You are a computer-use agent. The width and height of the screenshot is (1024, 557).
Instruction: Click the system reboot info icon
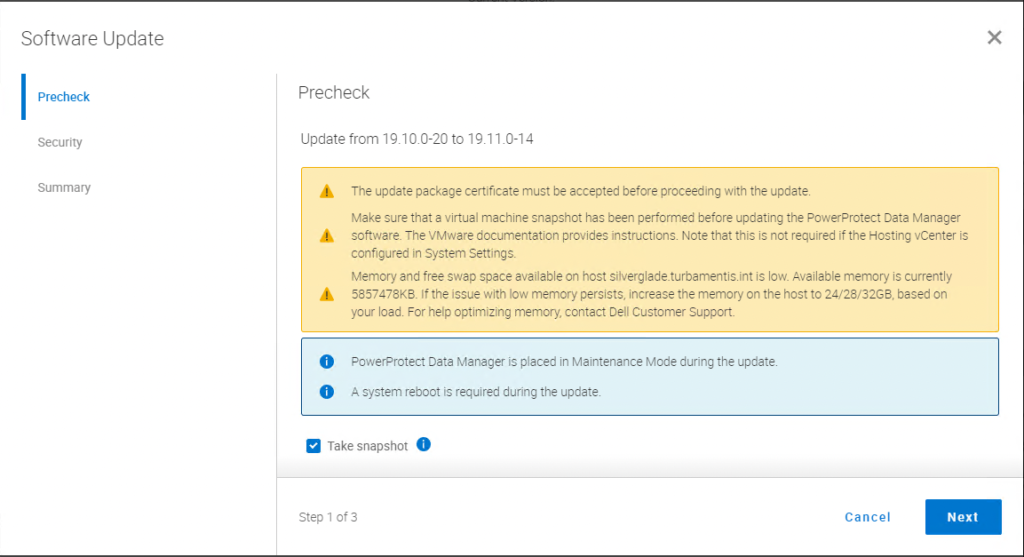coord(326,392)
